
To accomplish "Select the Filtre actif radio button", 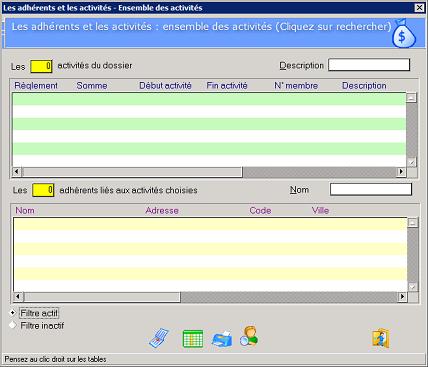I will tap(13, 313).
